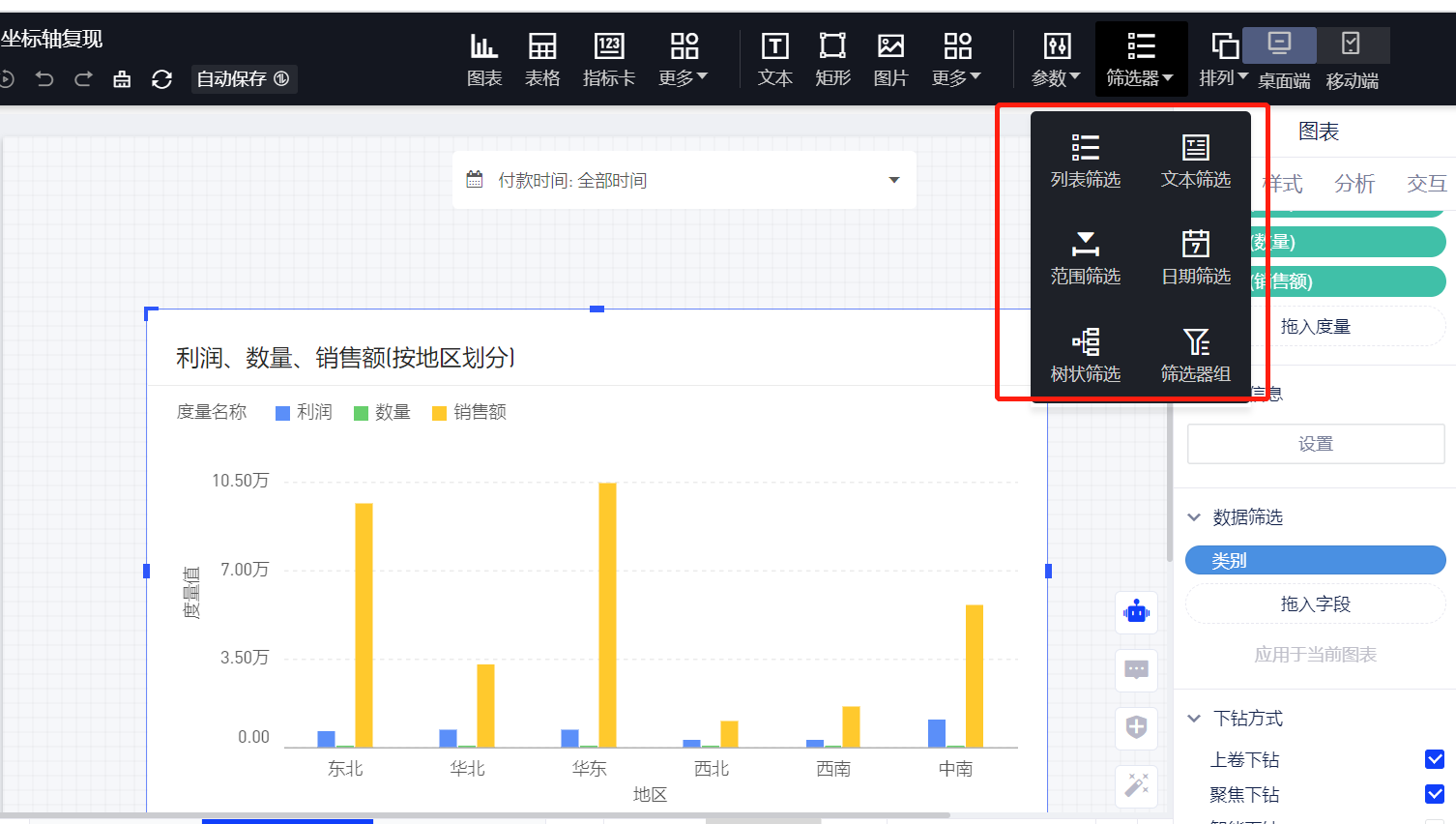Toggle 利润 legend series
1456x824 pixels.
(304, 412)
